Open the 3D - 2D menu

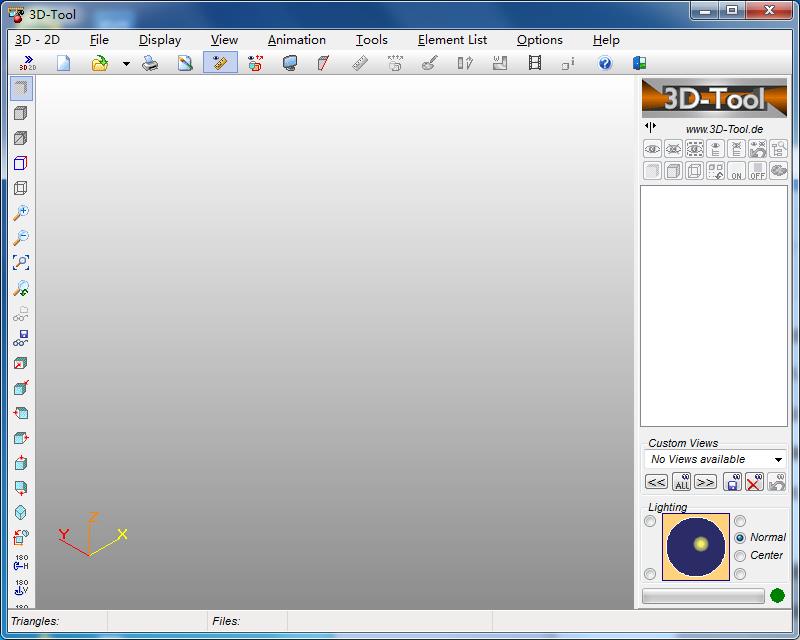pos(37,40)
